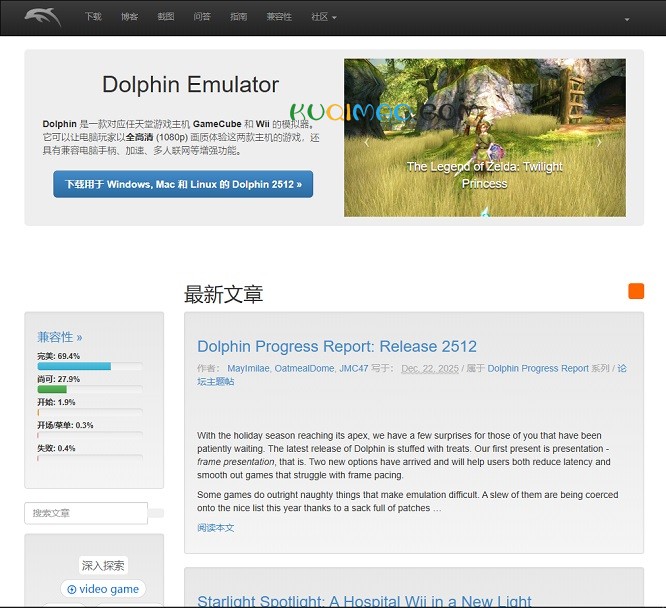This screenshot has width=666, height=608.
Task: Open the Zelda Twilight Princess screenshot
Action: coord(485,138)
